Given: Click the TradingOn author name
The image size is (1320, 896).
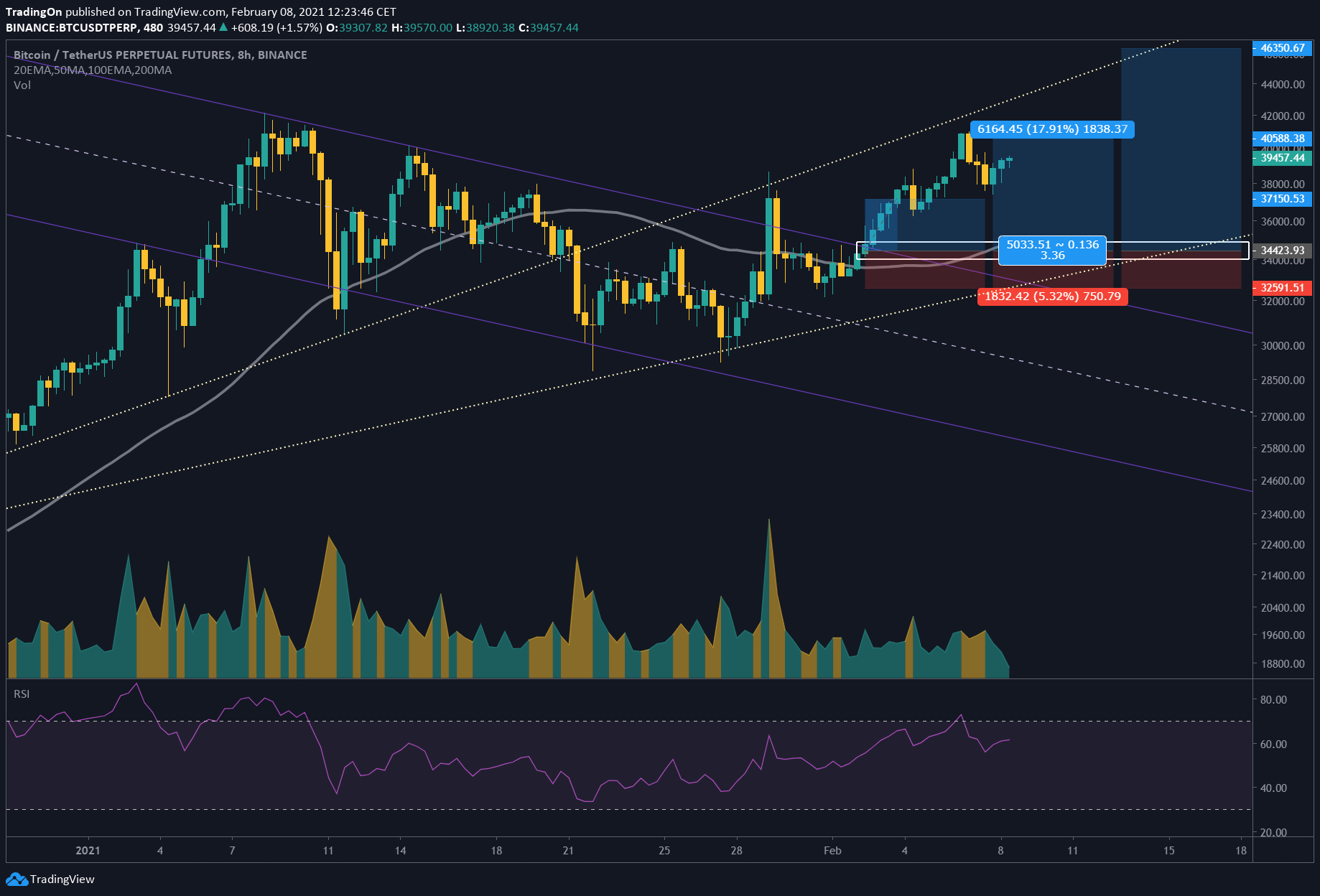Looking at the screenshot, I should (34, 11).
